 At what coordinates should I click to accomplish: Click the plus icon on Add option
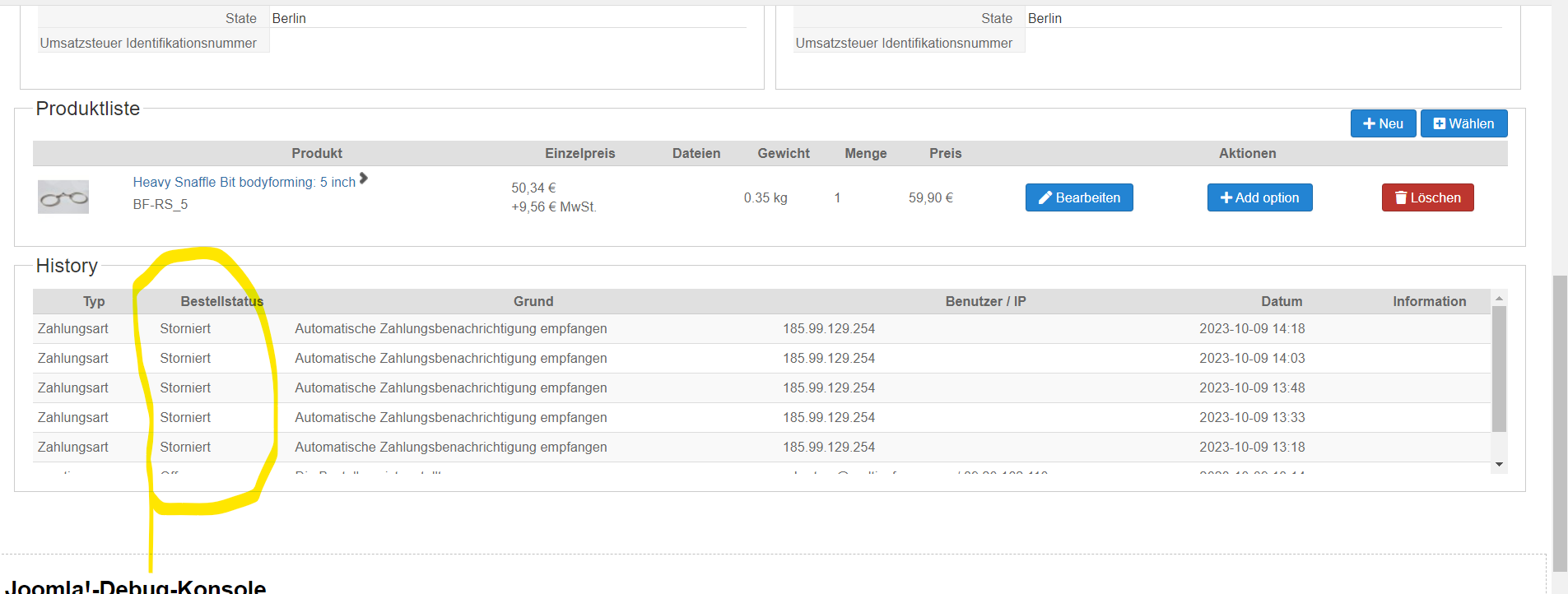1226,197
